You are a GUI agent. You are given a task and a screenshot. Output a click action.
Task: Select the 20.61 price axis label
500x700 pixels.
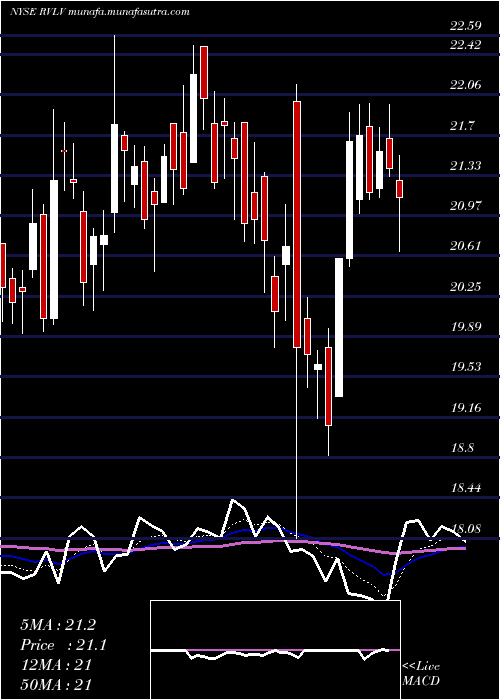pyautogui.click(x=466, y=246)
